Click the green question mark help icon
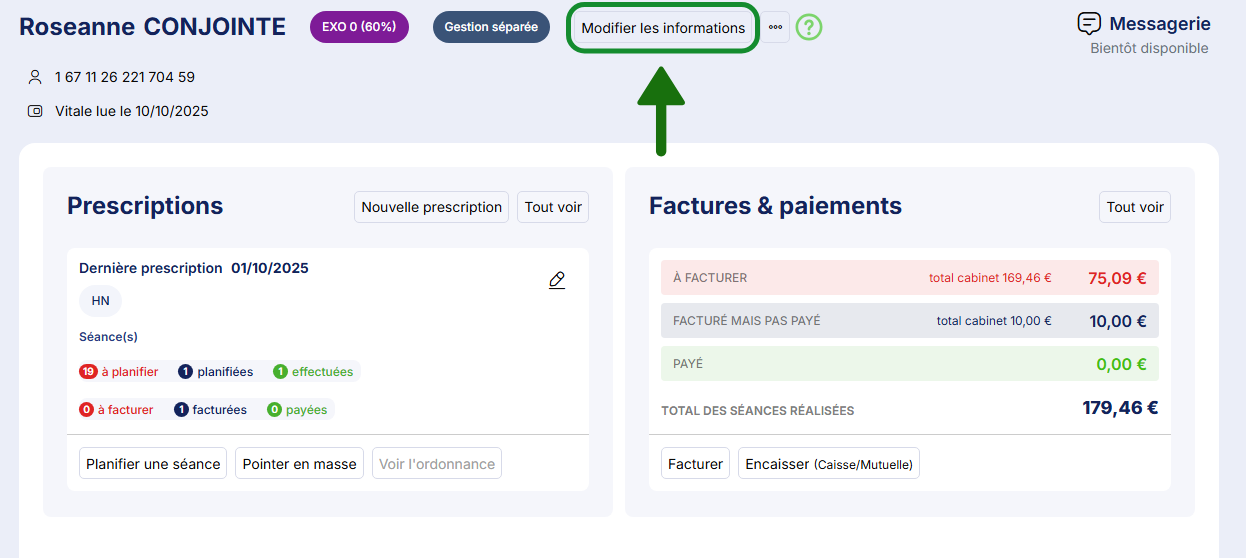The image size is (1246, 558). [x=808, y=28]
